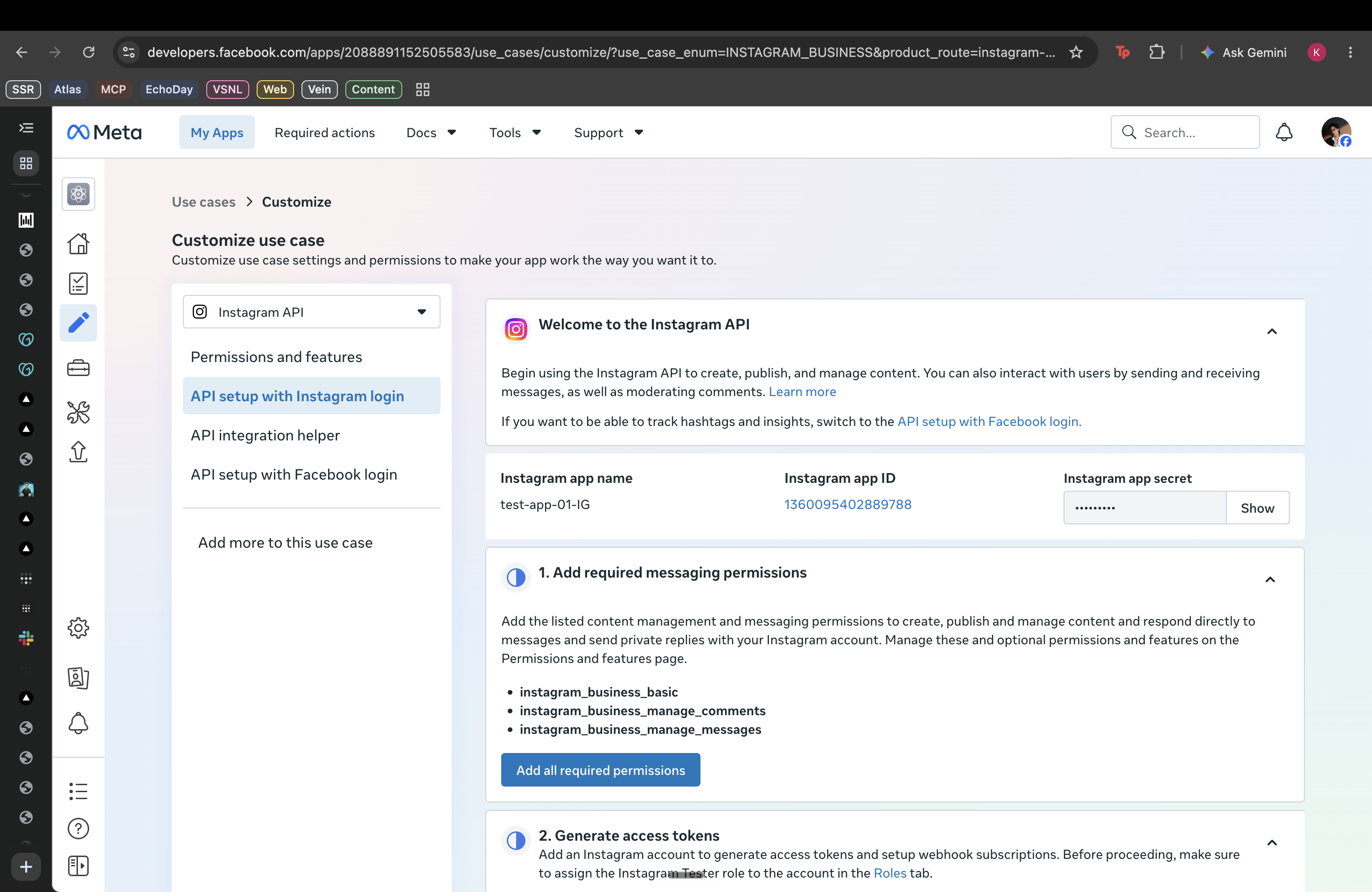Image resolution: width=1372 pixels, height=892 pixels.
Task: Open browser extensions puzzle icon
Action: coord(1156,52)
